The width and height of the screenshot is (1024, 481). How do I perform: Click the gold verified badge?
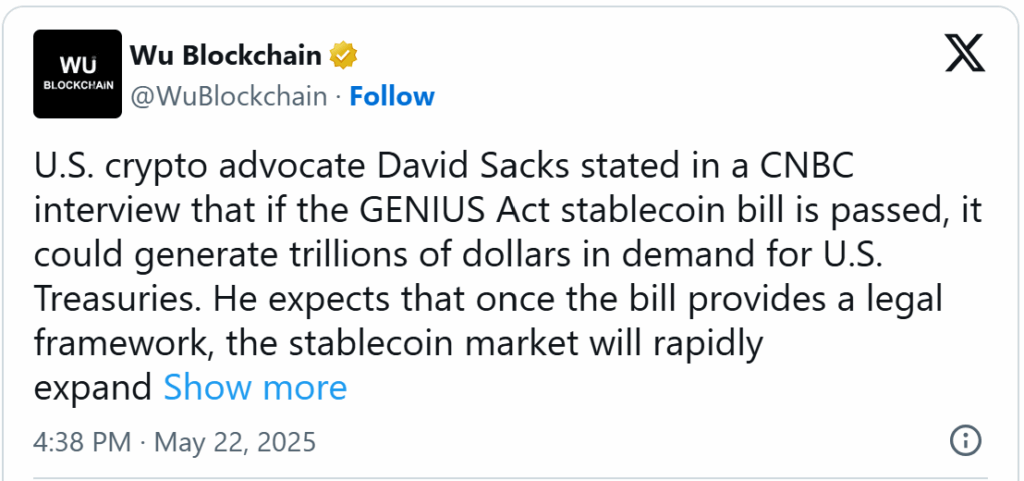343,55
